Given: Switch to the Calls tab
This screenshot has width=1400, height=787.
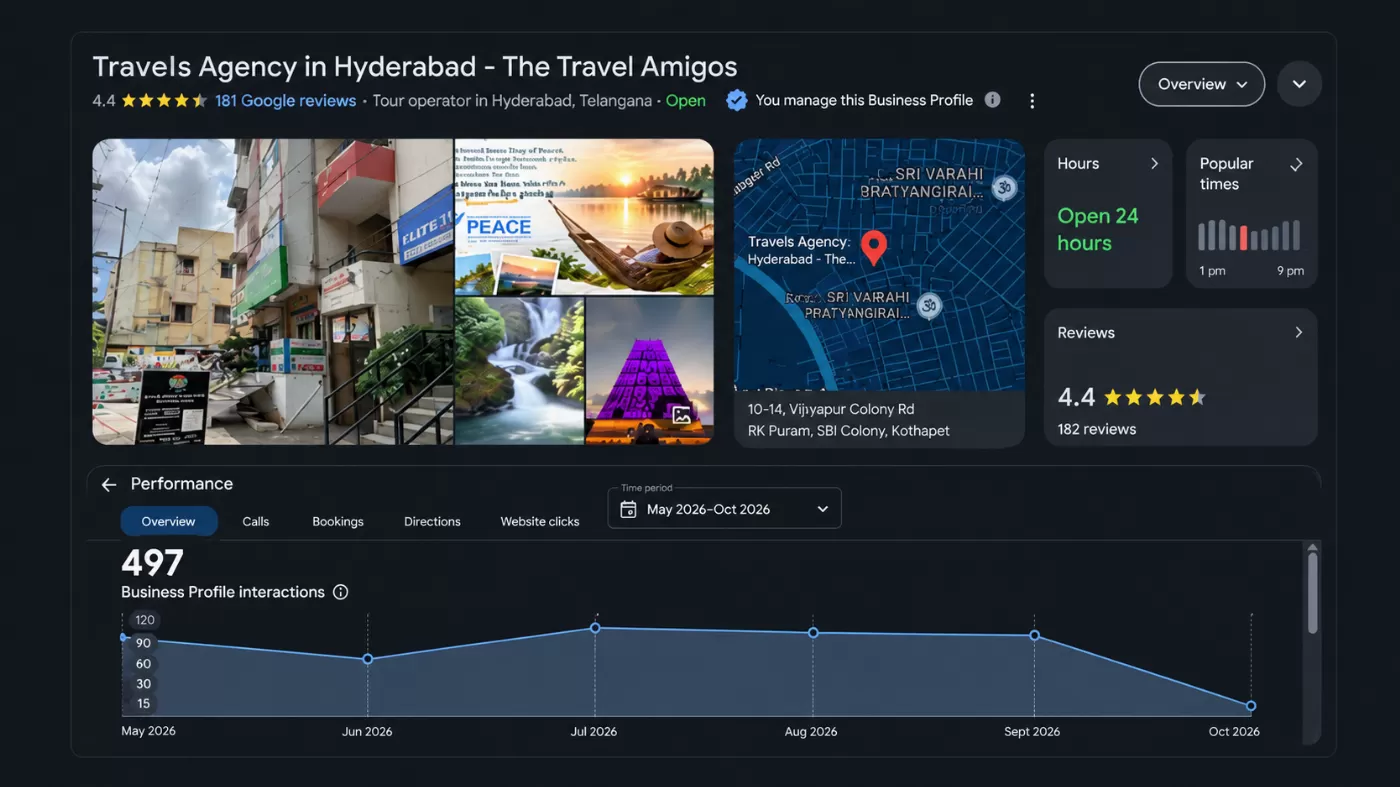Looking at the screenshot, I should pyautogui.click(x=256, y=521).
